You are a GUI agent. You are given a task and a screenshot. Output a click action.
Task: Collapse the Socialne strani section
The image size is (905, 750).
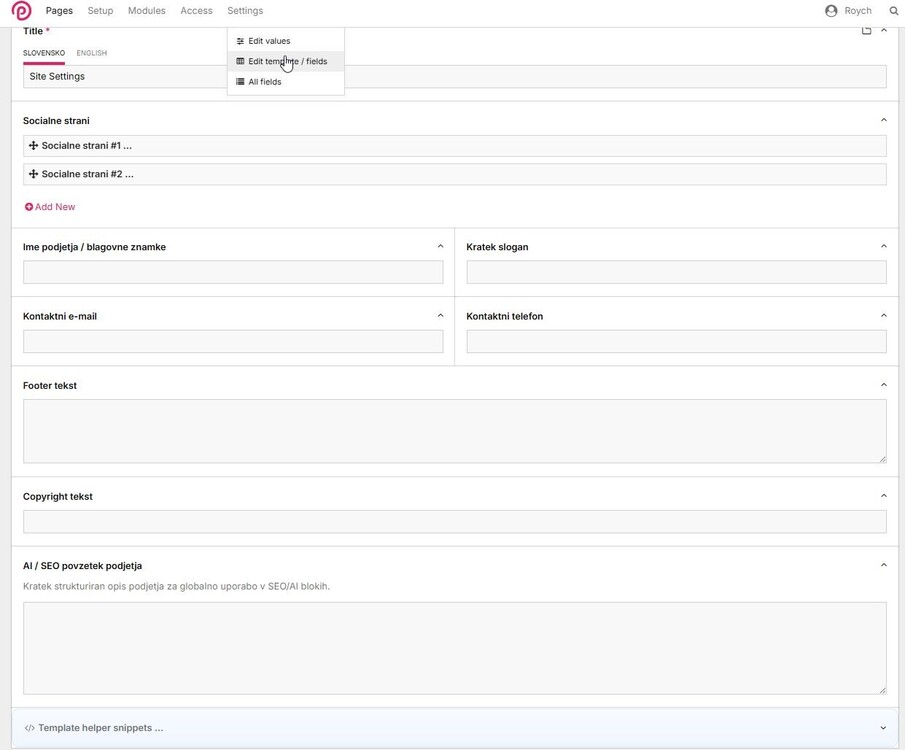tap(883, 120)
